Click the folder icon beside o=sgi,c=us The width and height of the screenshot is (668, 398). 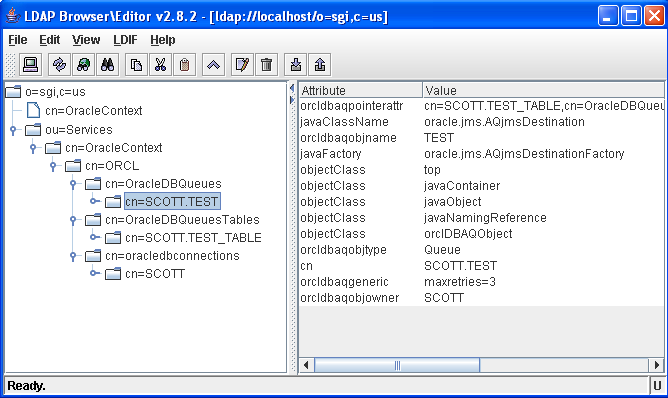click(x=13, y=91)
